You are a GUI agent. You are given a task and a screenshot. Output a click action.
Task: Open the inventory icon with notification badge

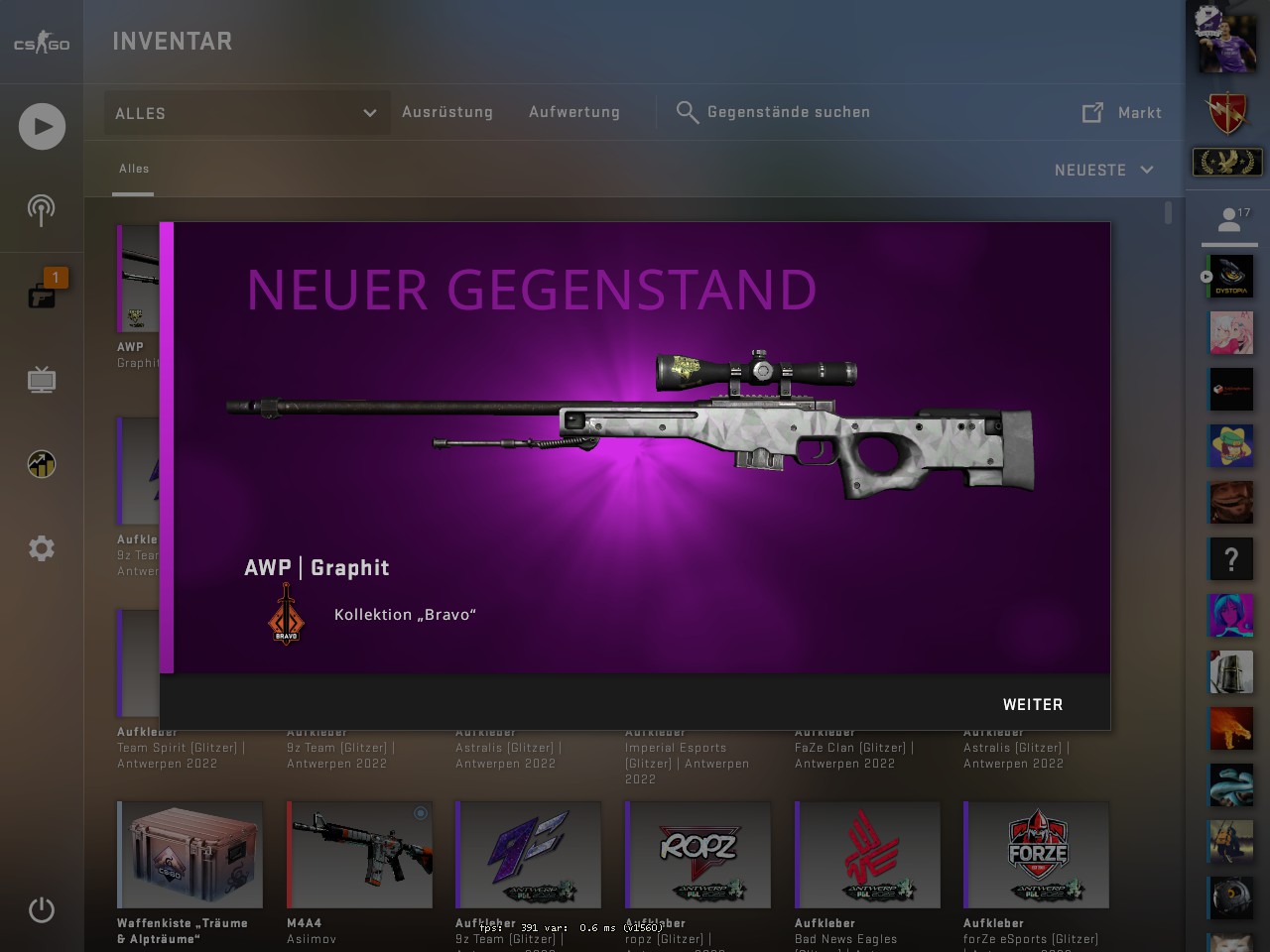pos(43,294)
